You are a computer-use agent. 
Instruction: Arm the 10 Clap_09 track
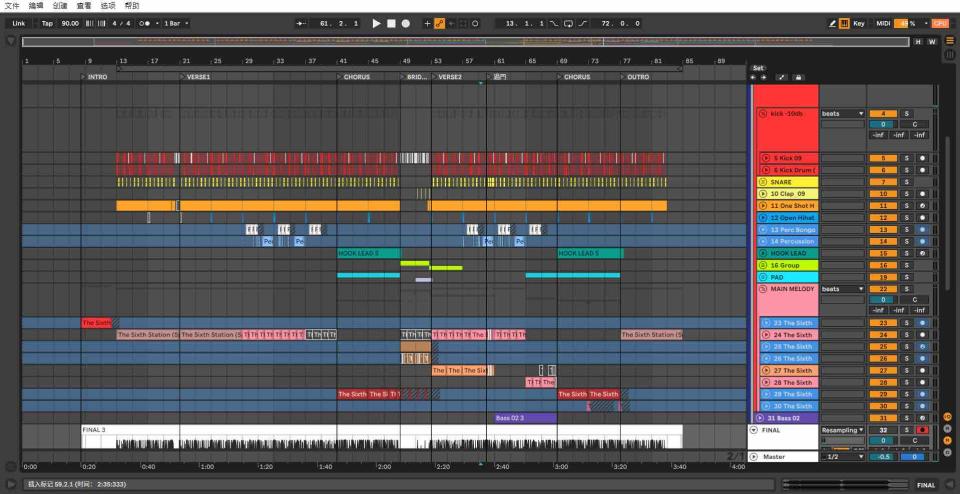922,194
